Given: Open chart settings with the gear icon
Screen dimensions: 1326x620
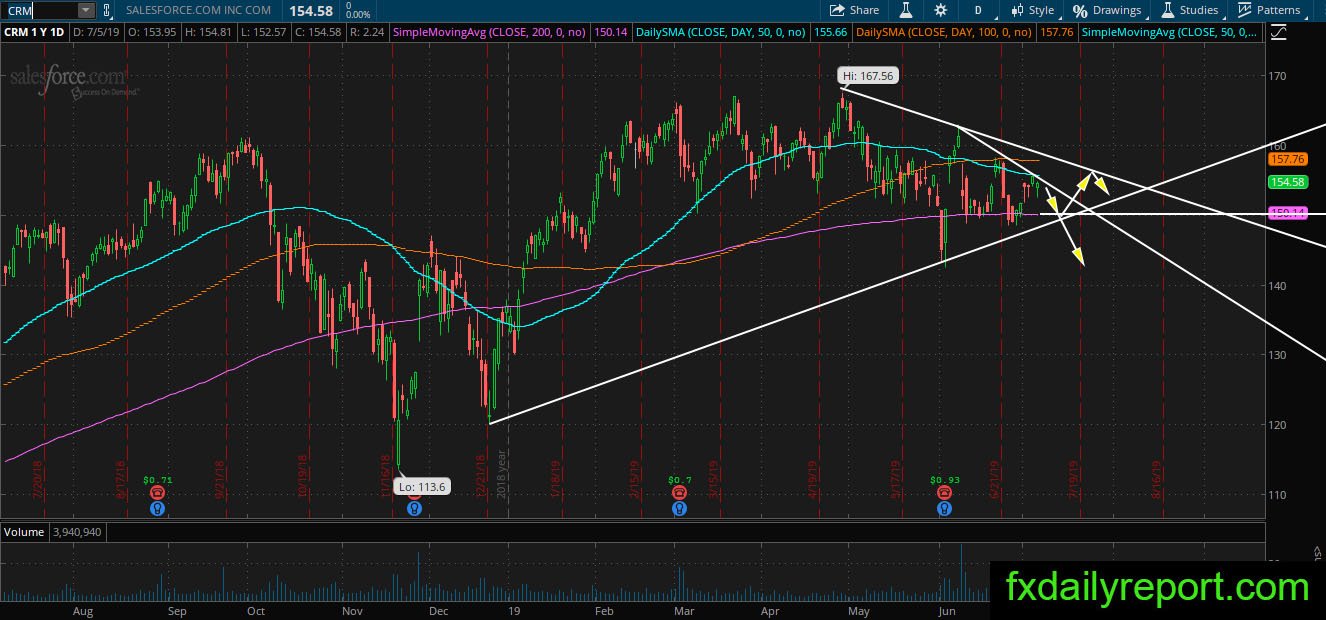Looking at the screenshot, I should [940, 10].
